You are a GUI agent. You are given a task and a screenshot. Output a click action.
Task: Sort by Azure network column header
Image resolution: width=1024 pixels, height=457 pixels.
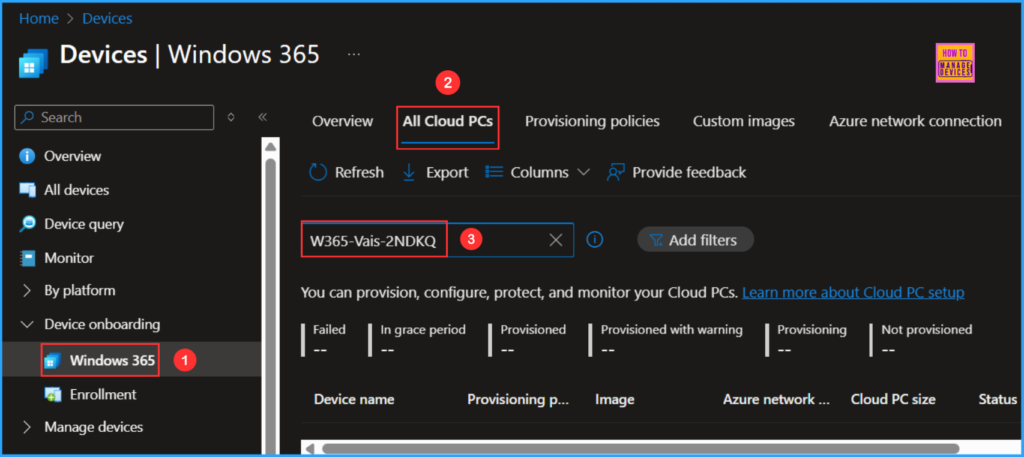pyautogui.click(x=776, y=400)
